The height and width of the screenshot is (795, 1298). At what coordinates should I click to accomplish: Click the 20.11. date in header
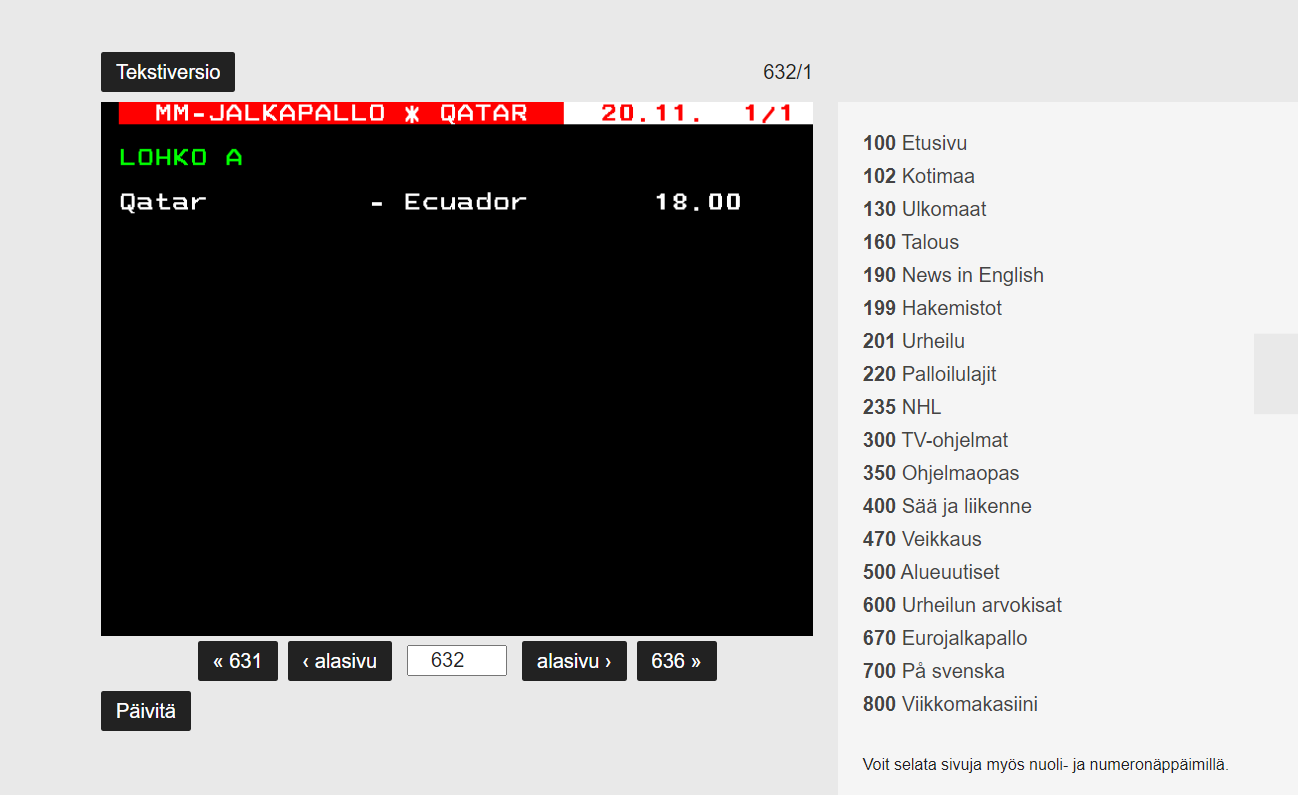point(651,113)
